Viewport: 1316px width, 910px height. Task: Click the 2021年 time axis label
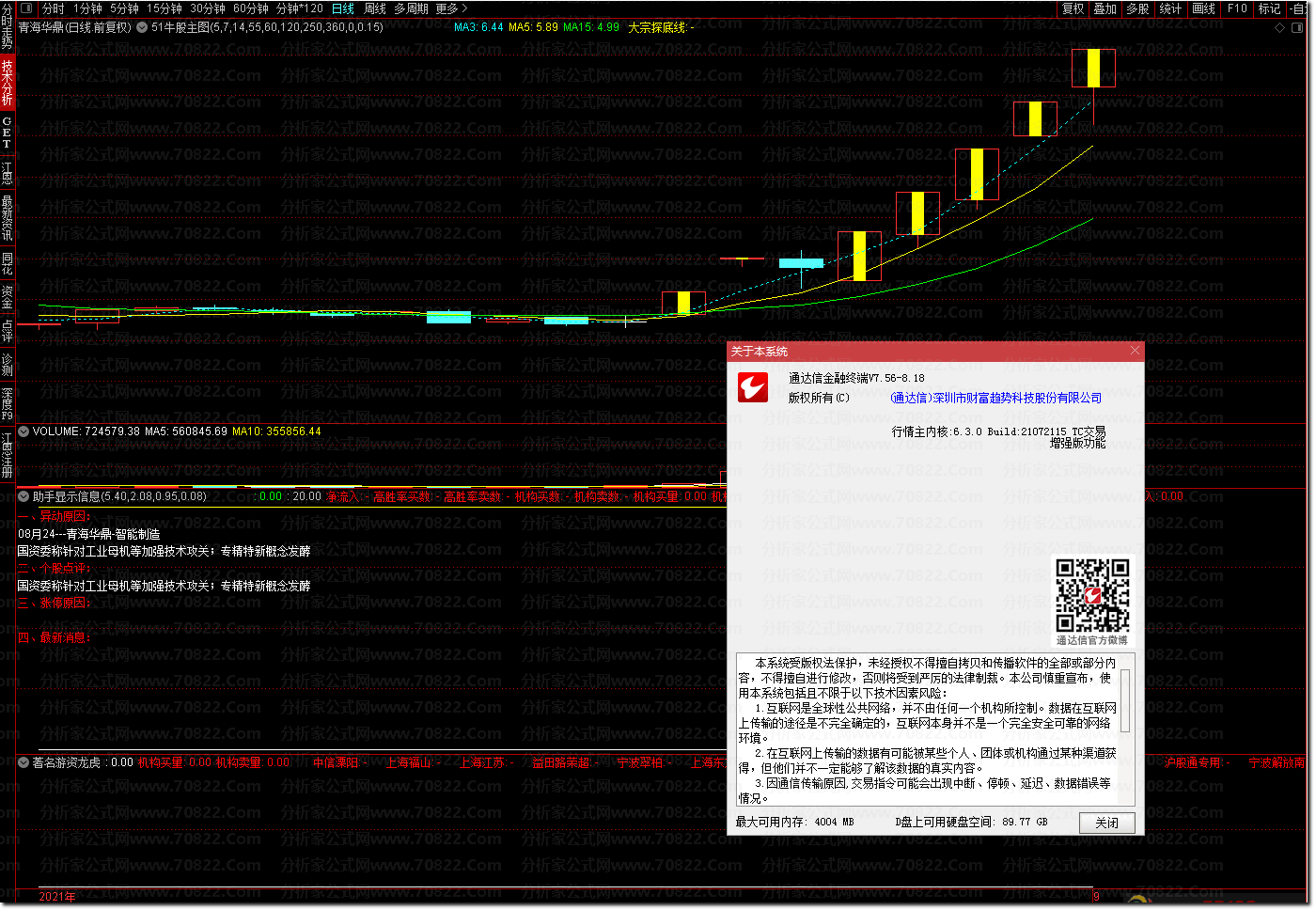coord(57,896)
